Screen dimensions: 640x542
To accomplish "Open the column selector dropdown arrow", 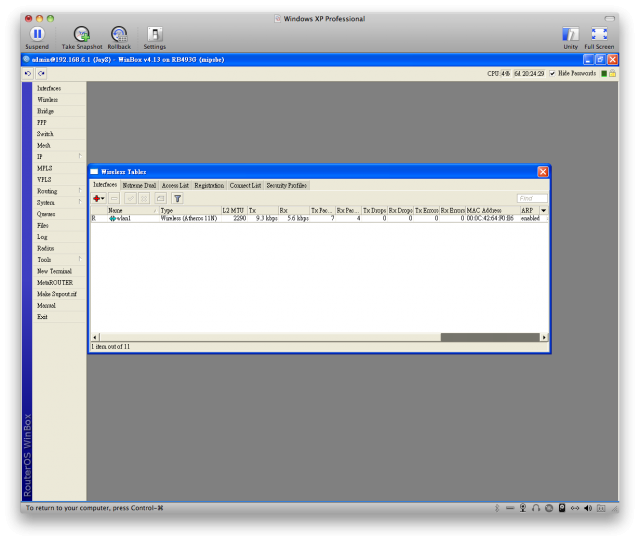I will point(544,210).
